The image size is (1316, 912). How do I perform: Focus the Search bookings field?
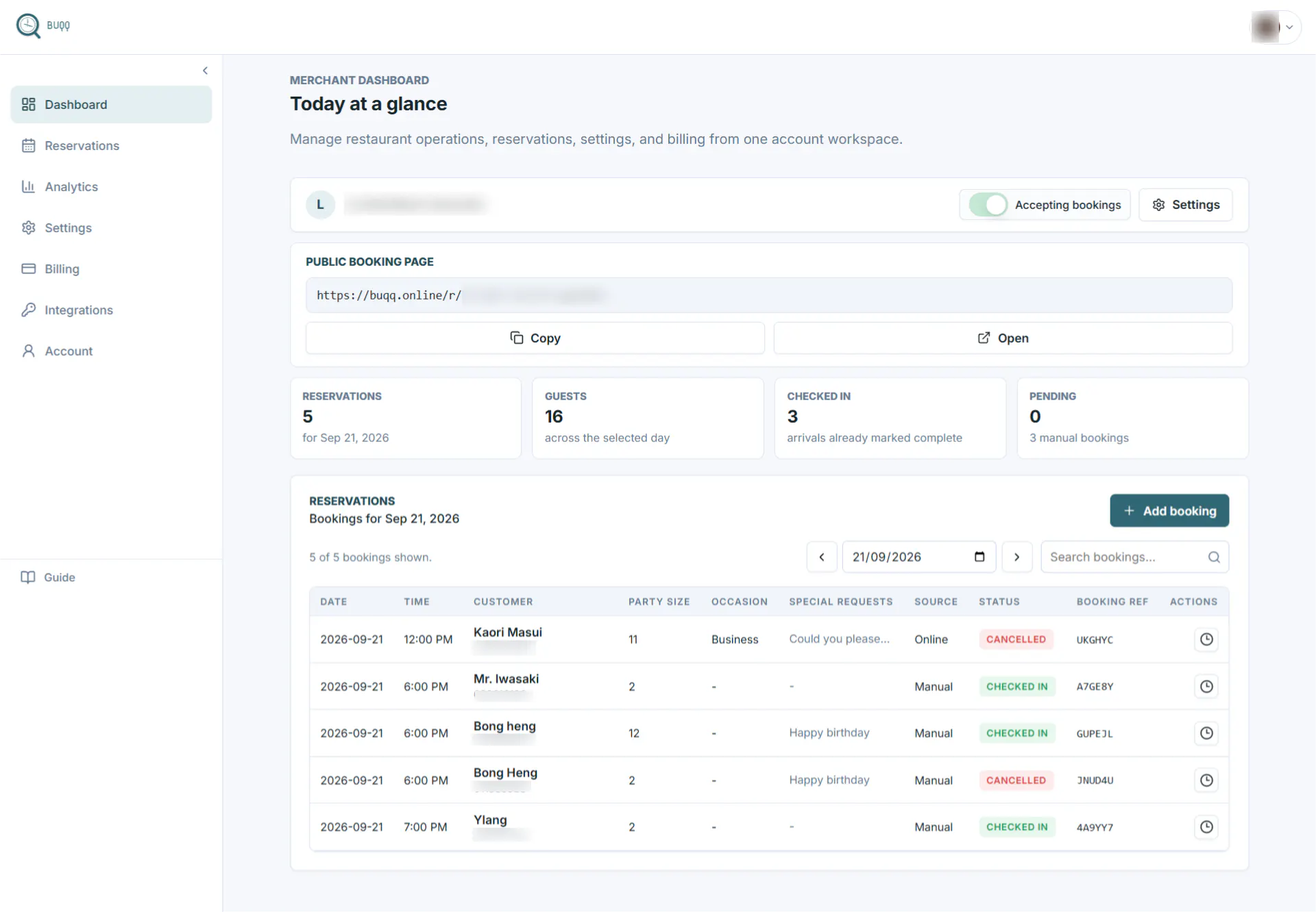(x=1134, y=557)
